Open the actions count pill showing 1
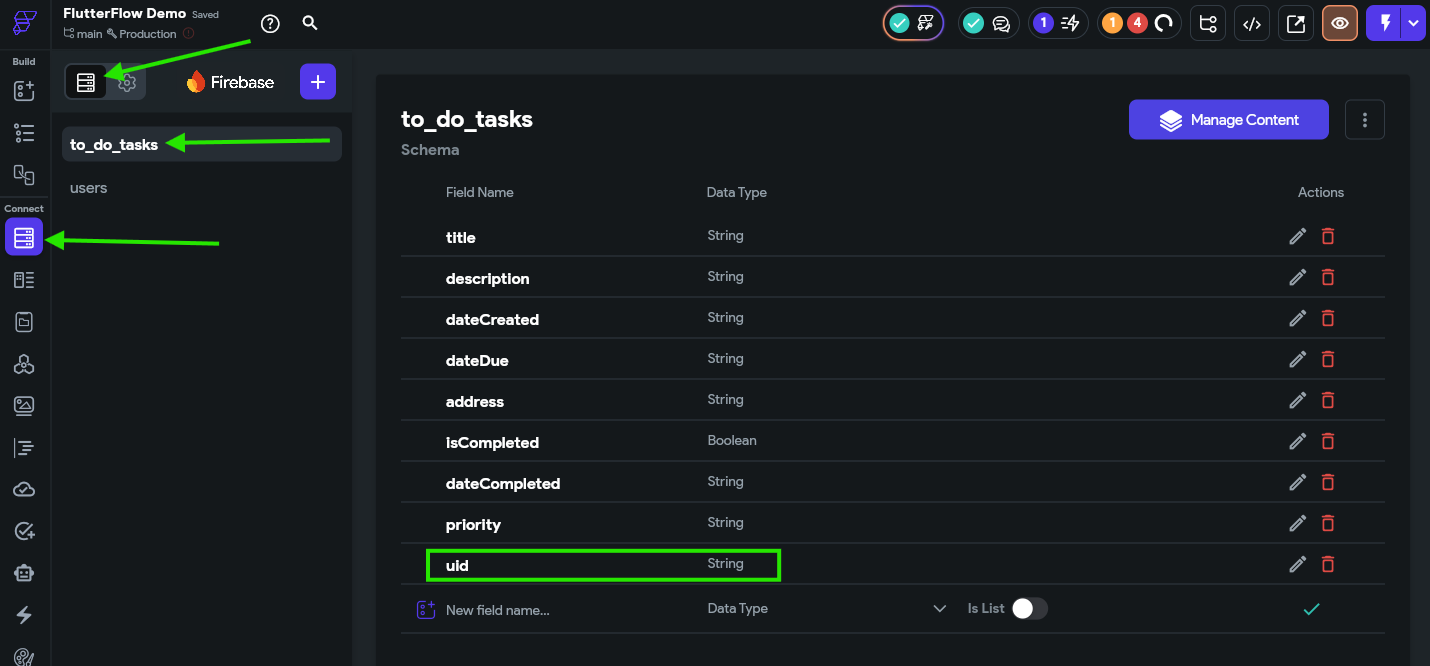The image size is (1430, 666). tap(1058, 24)
